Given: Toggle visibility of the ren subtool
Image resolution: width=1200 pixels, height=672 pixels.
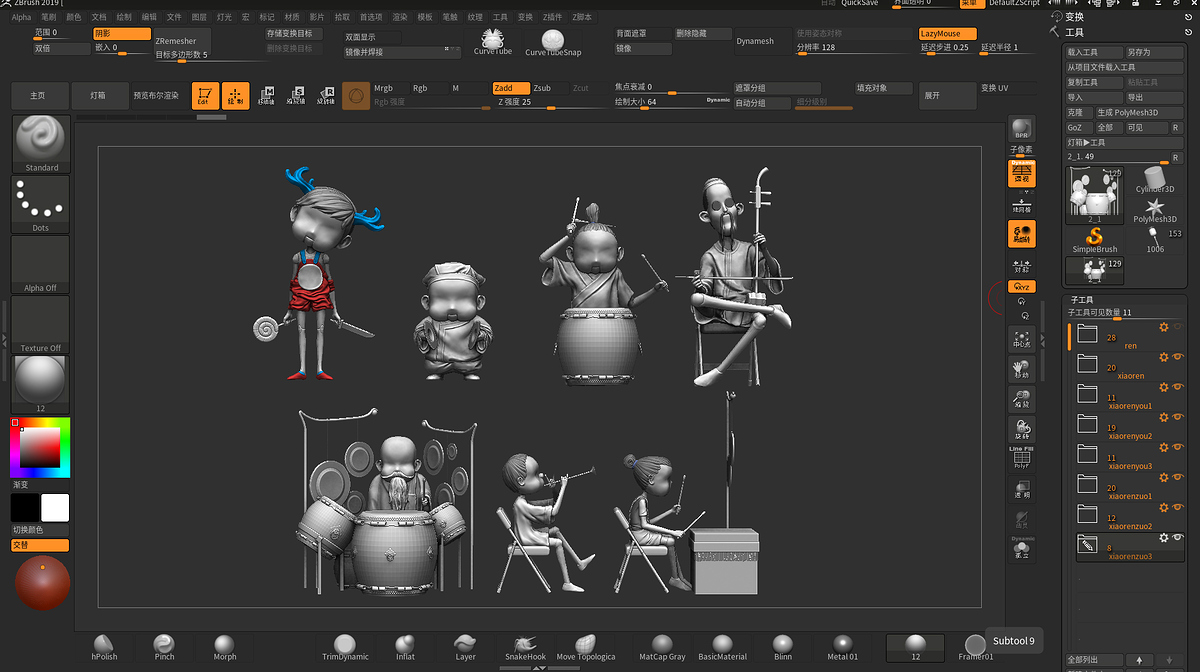Looking at the screenshot, I should pos(1178,328).
